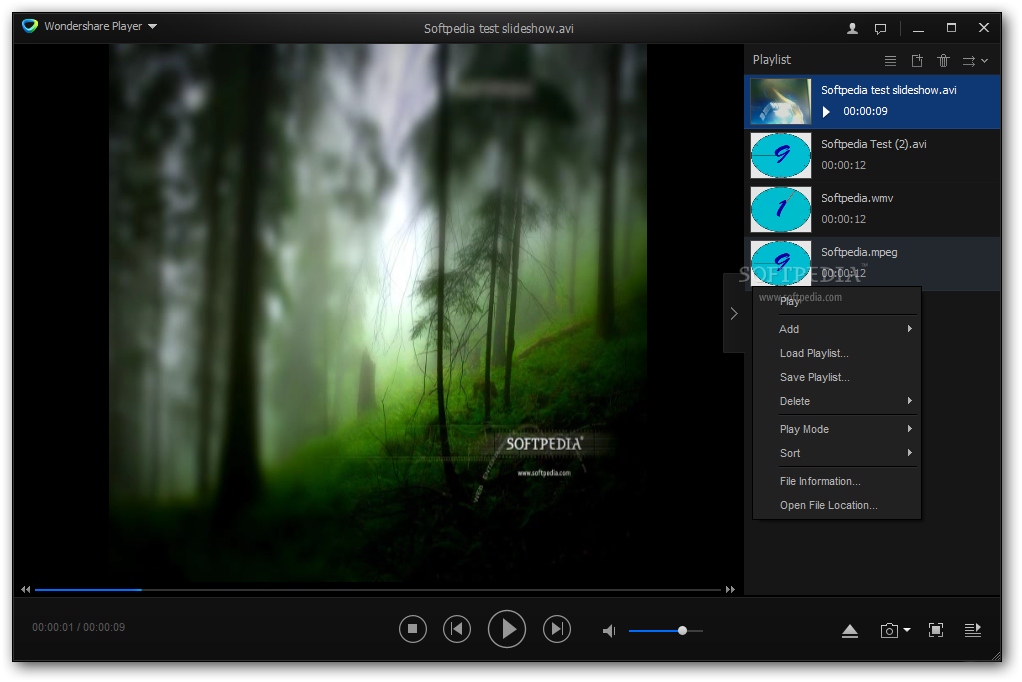Click the play indicator on current playlist item

coord(826,111)
